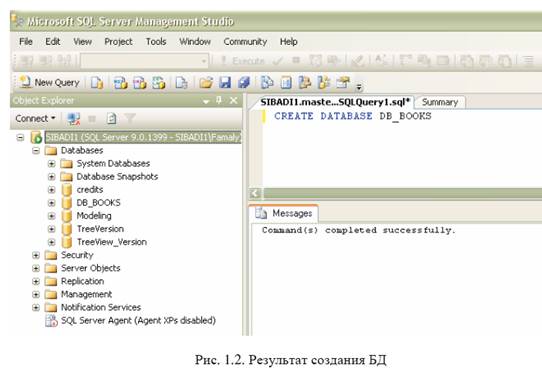Screen dimensions: 542x380
Task: Open the Connect dropdown in Object Explorer
Action: click(x=35, y=119)
